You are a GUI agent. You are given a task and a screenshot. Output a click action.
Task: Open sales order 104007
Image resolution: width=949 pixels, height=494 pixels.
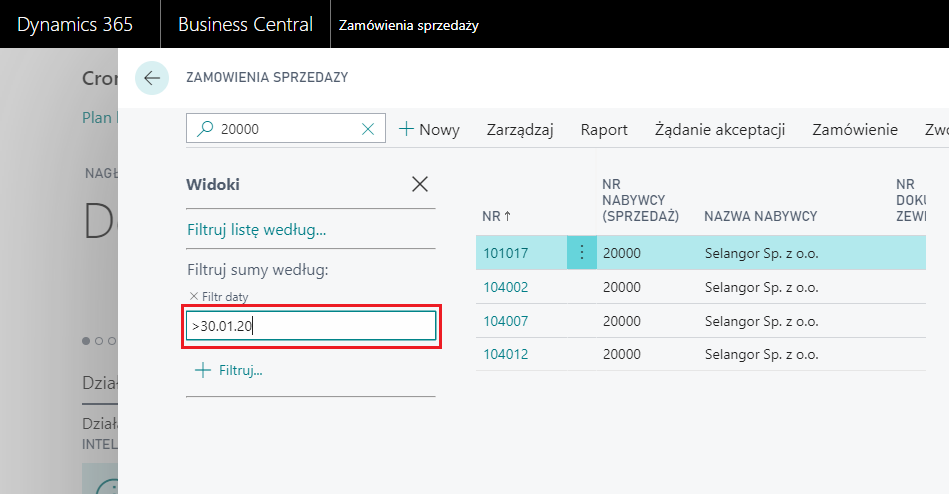(x=505, y=321)
